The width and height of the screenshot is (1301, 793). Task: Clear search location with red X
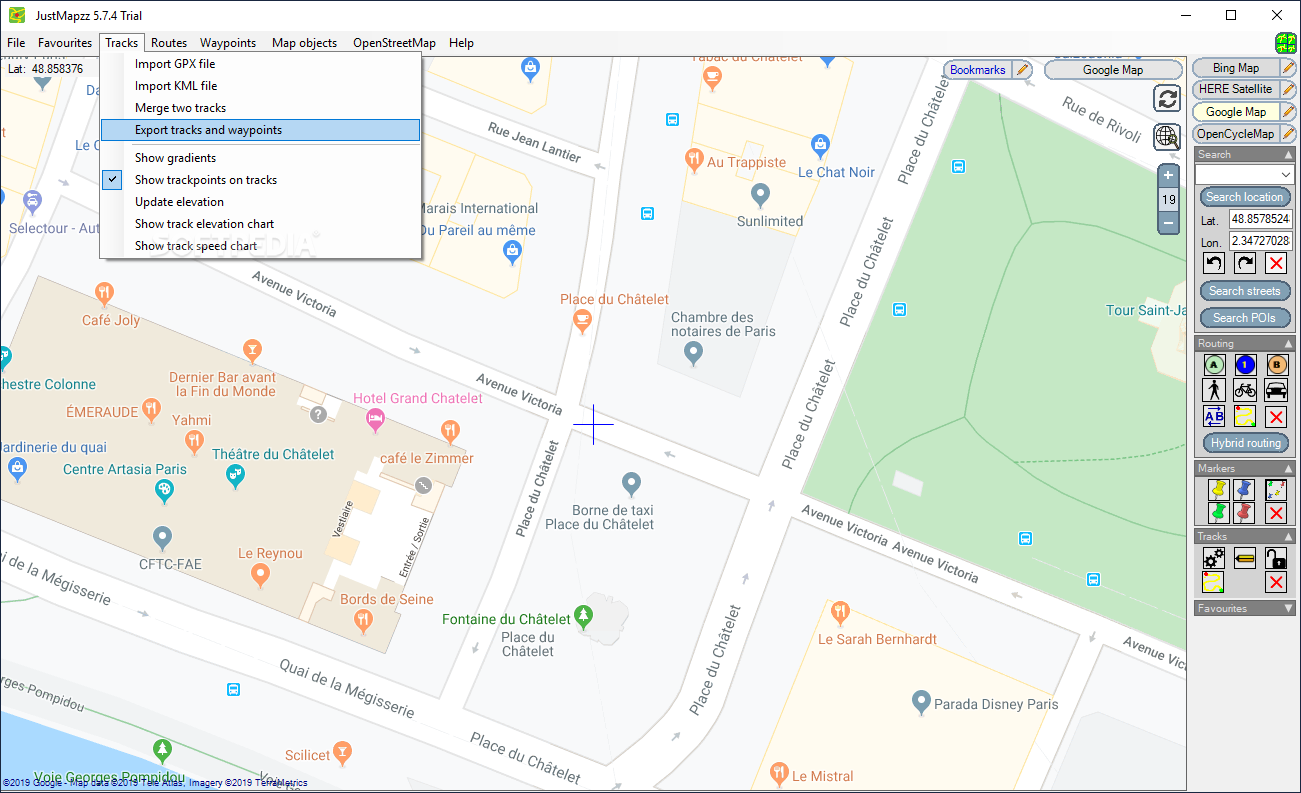click(x=1276, y=263)
